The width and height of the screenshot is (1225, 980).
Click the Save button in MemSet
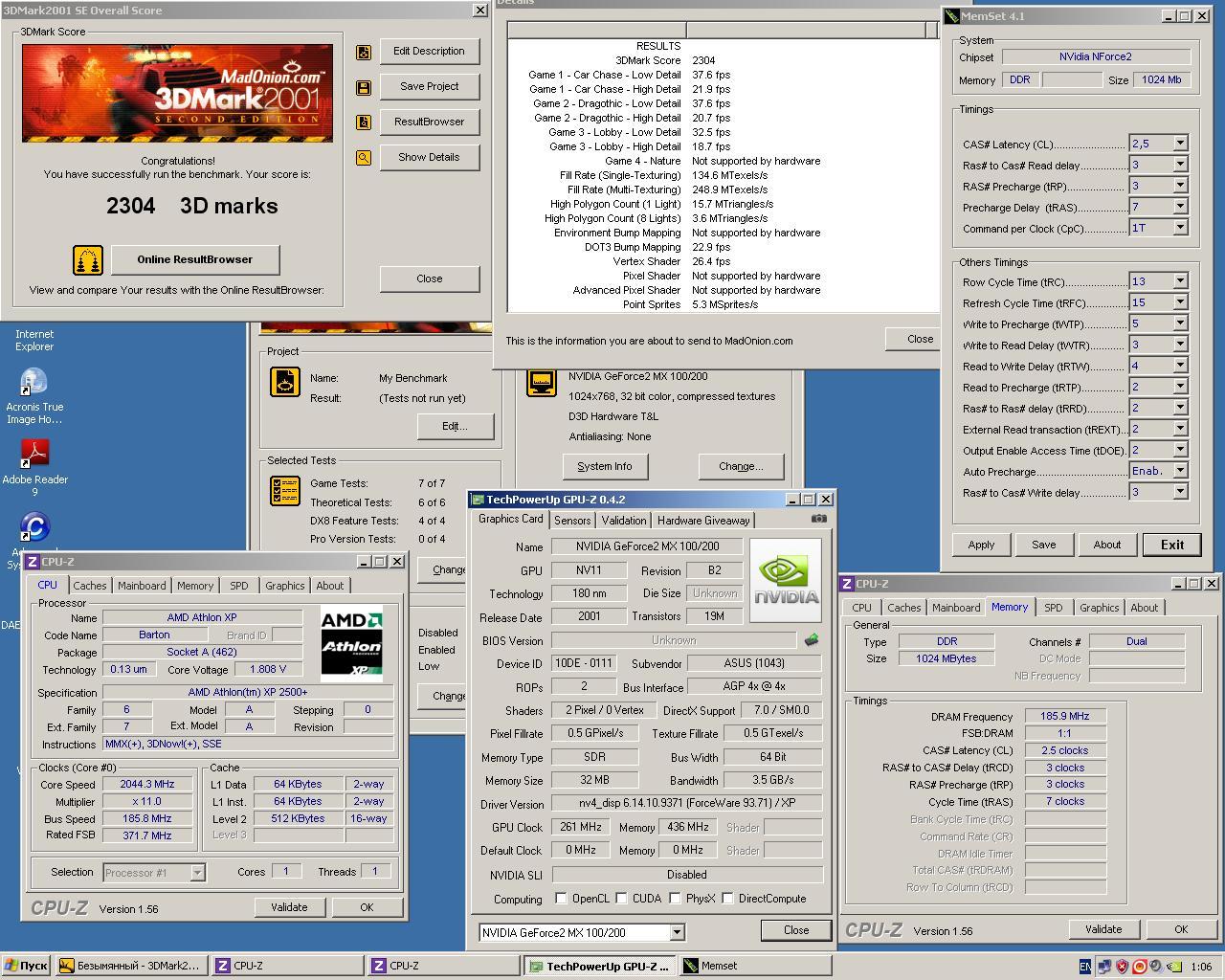[x=1044, y=545]
